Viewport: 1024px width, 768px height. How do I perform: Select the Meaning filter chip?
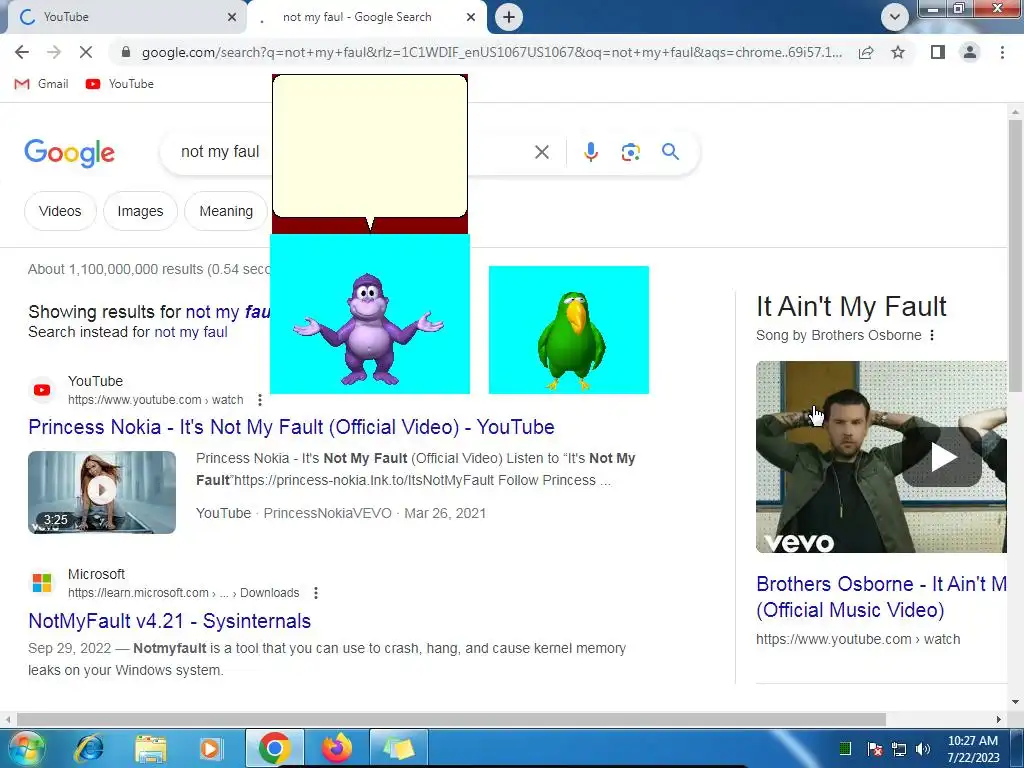pyautogui.click(x=226, y=211)
